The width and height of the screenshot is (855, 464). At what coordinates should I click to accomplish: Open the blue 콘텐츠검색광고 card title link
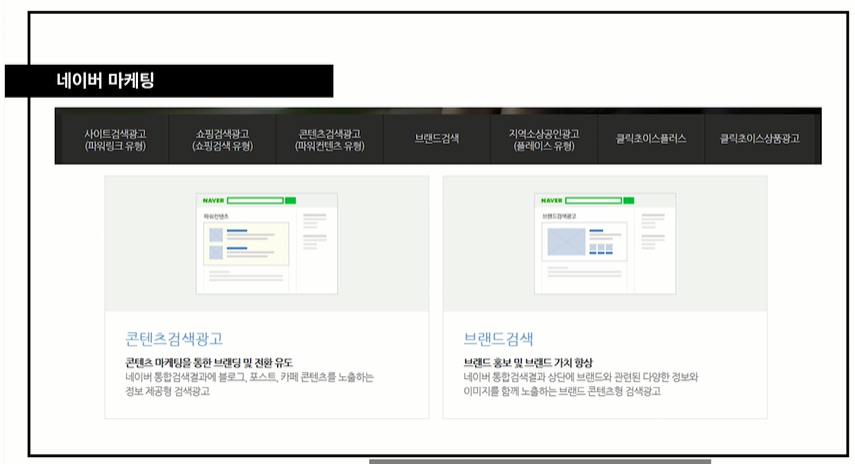[x=174, y=339]
